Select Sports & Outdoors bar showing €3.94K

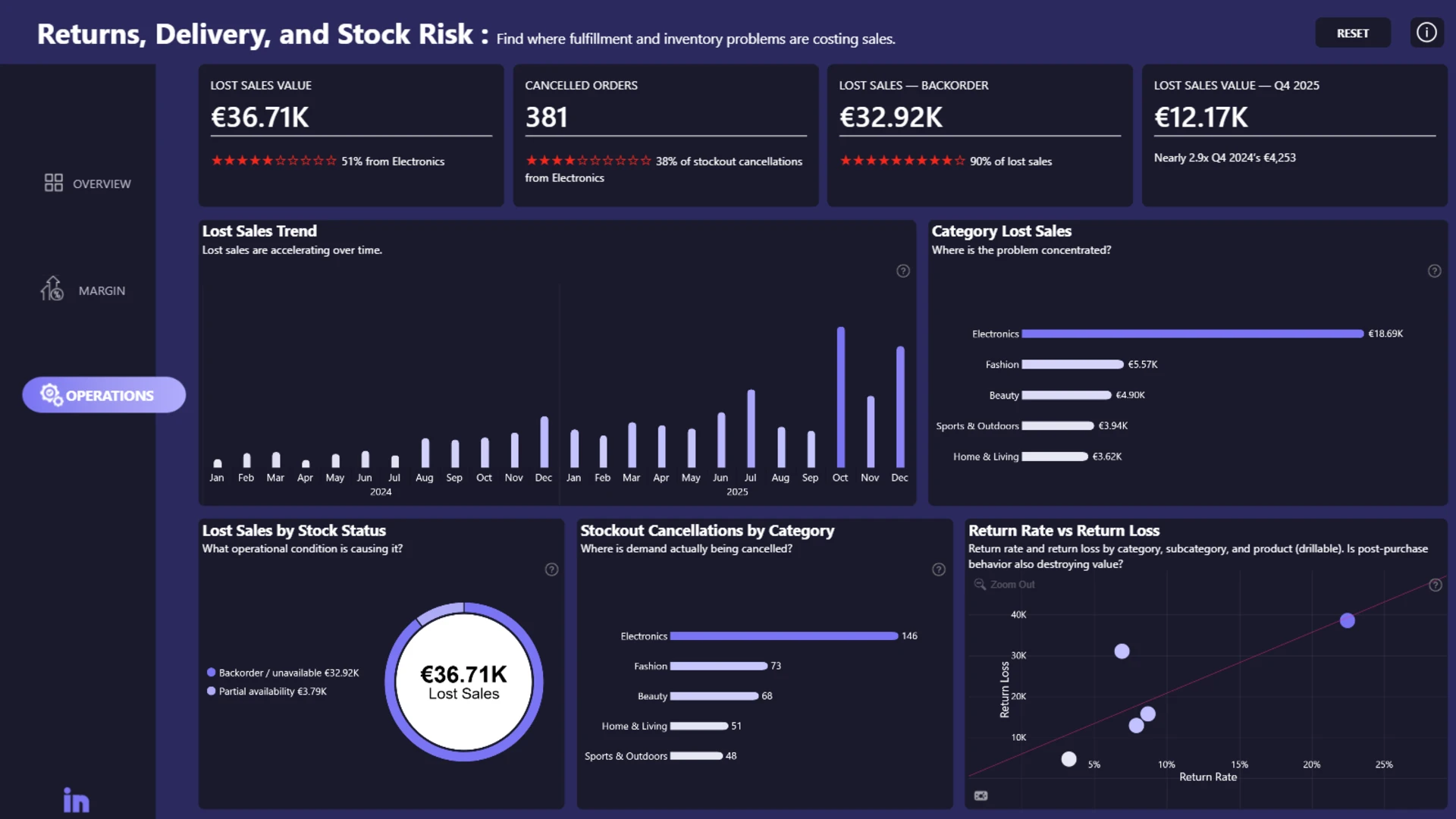(x=1057, y=426)
